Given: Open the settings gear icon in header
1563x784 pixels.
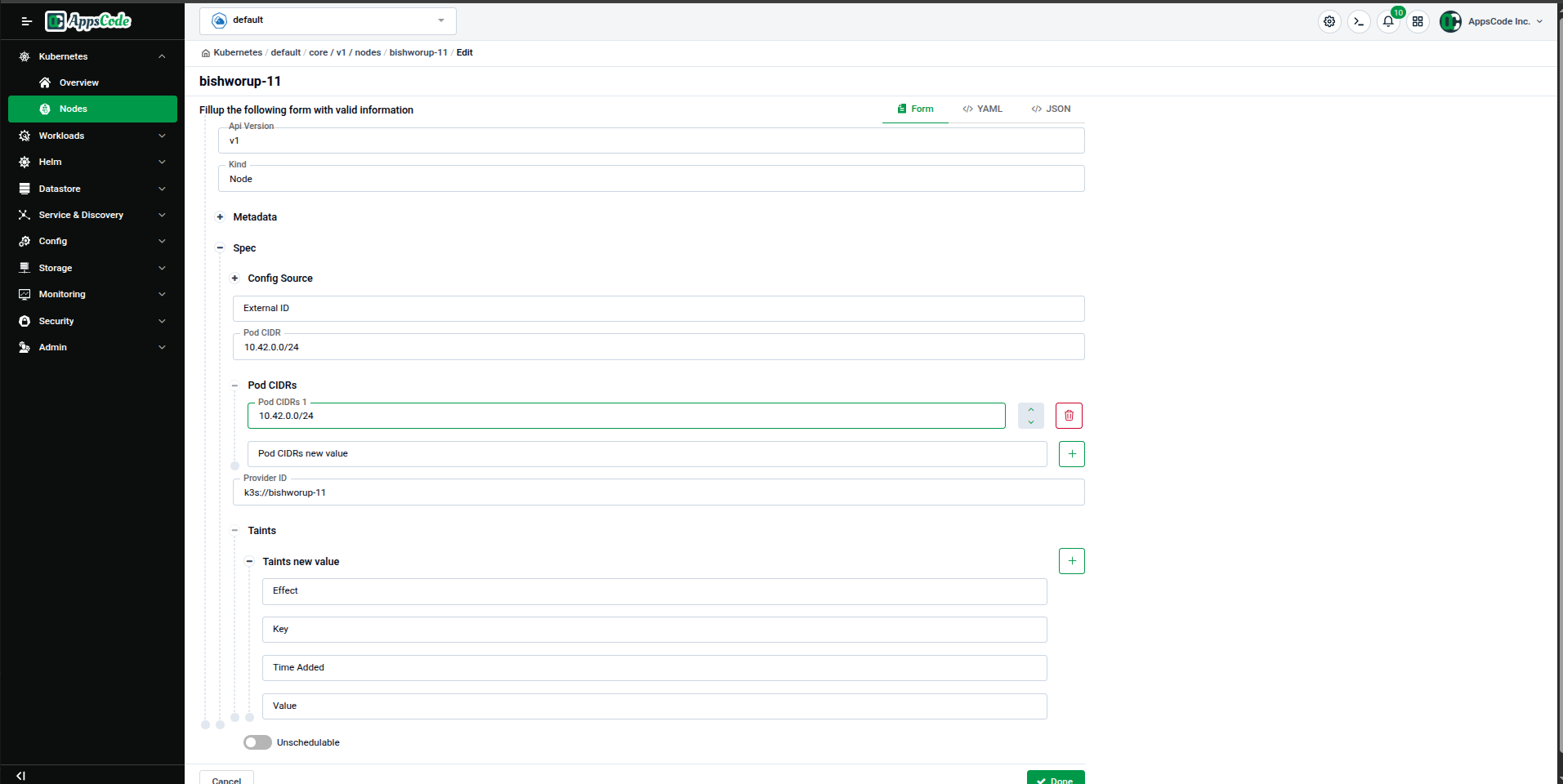Looking at the screenshot, I should pos(1329,21).
